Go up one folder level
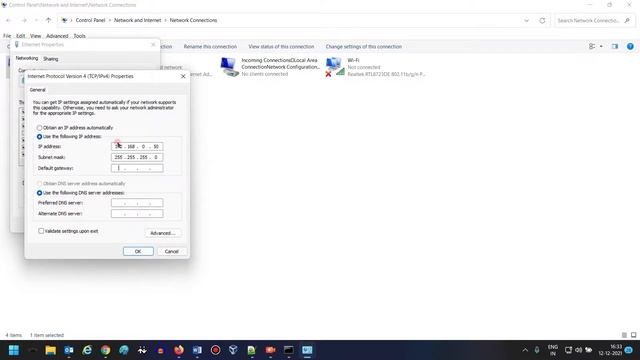Screen dimensions: 640x360 click(49, 20)
